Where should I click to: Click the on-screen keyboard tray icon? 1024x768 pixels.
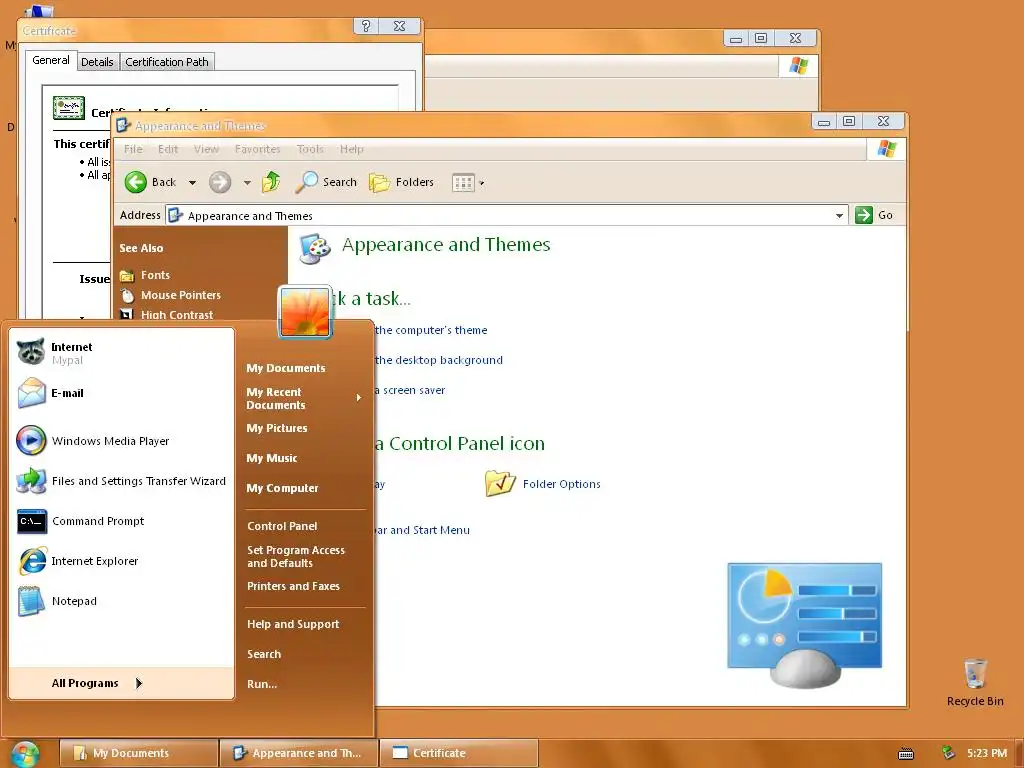[906, 754]
